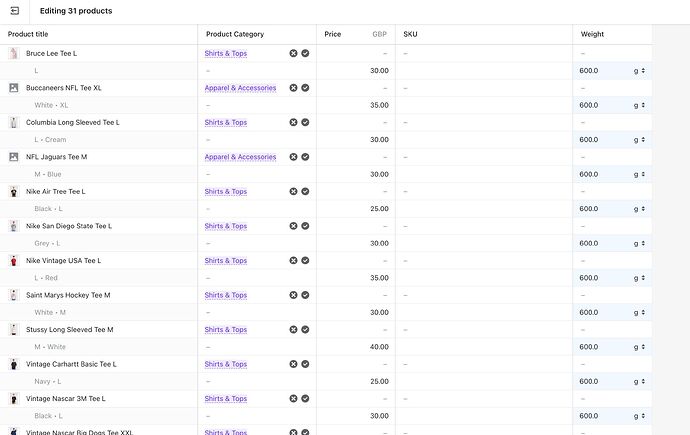Open weight unit selector for Bruce Lee L variant
The image size is (690, 435).
[x=639, y=71]
